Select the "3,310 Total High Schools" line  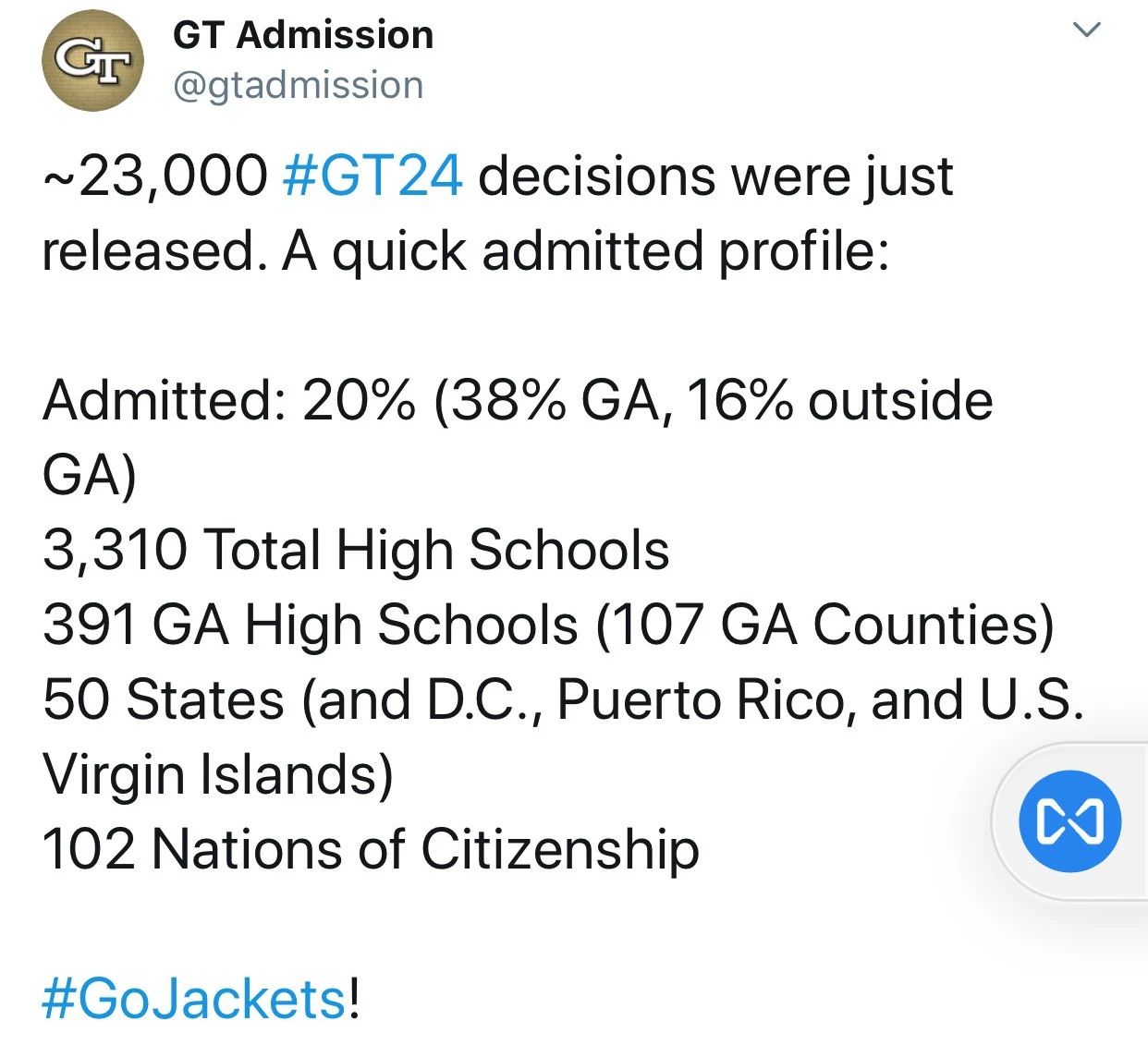pos(356,551)
